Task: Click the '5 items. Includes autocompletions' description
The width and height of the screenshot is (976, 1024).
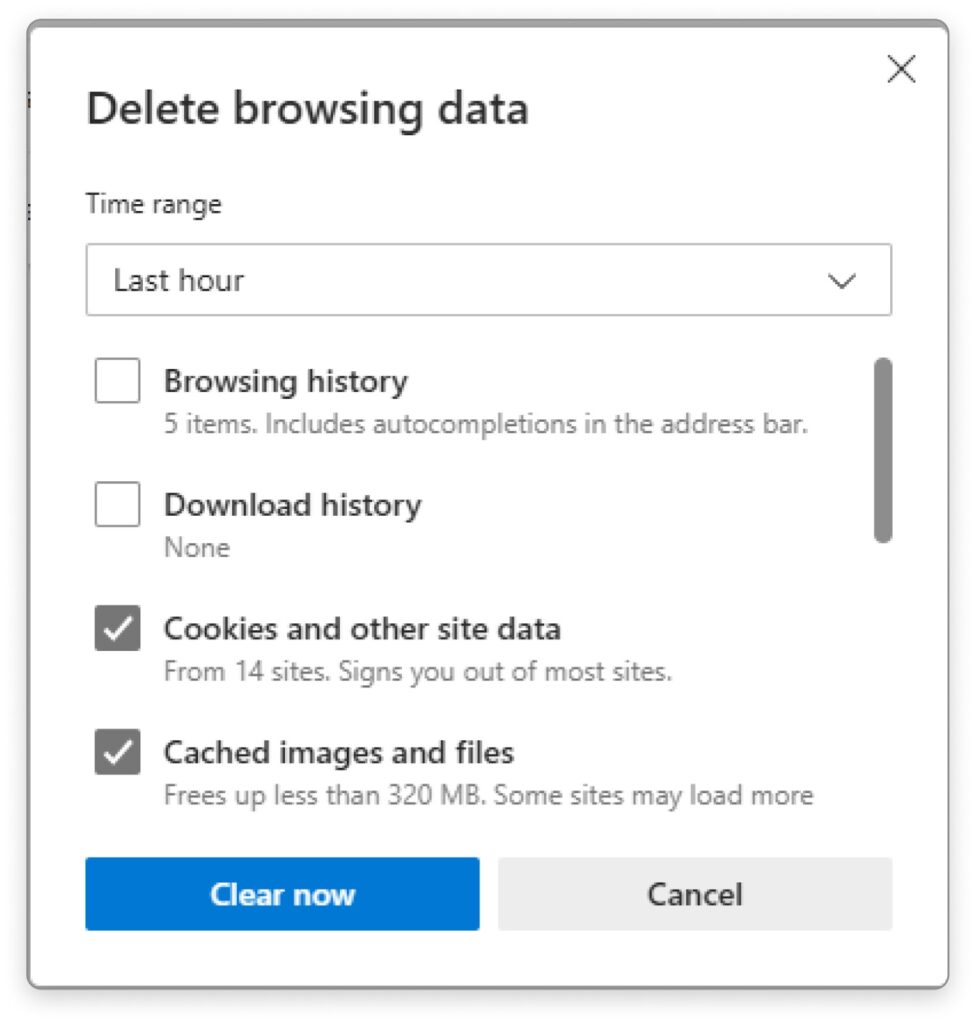Action: [x=486, y=424]
